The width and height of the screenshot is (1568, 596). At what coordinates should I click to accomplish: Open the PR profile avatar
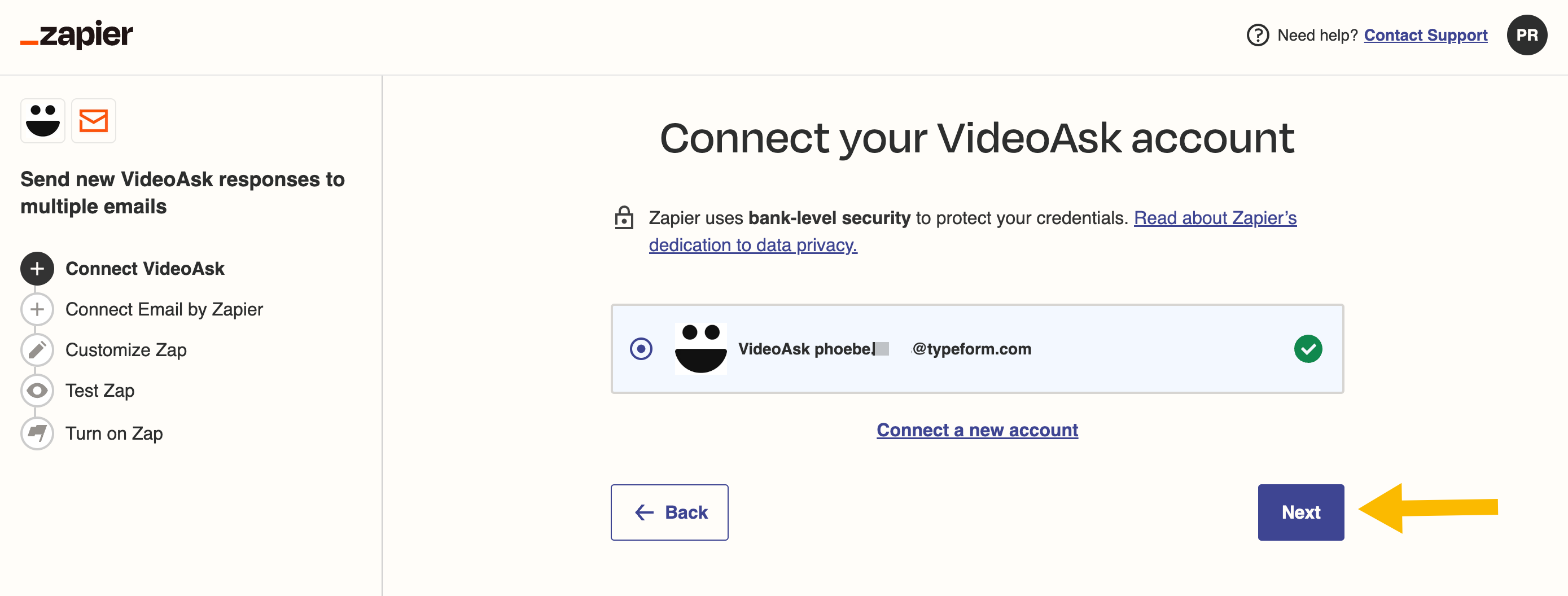click(x=1527, y=36)
